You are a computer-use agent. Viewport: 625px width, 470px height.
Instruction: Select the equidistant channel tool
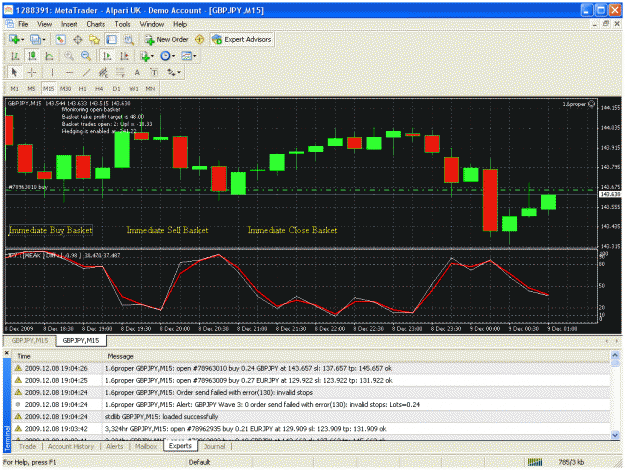(x=103, y=73)
